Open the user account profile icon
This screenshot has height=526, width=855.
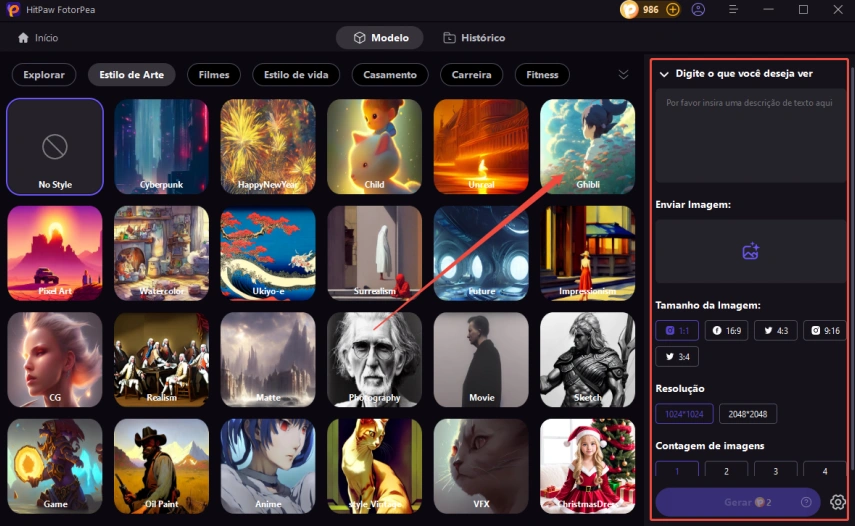point(698,10)
